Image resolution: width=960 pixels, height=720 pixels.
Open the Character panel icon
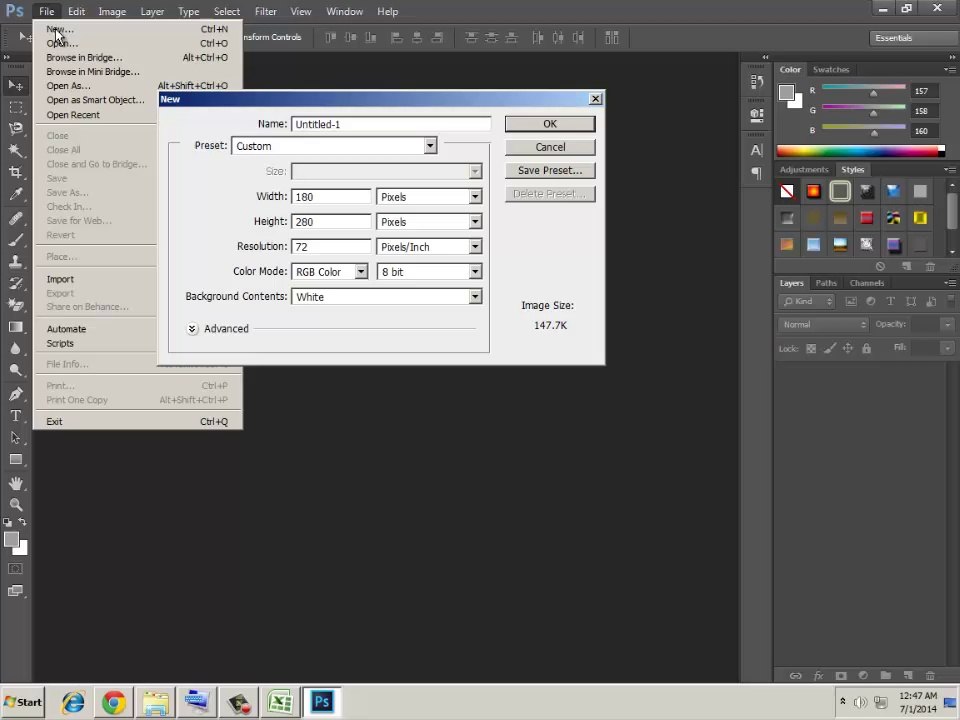click(757, 151)
